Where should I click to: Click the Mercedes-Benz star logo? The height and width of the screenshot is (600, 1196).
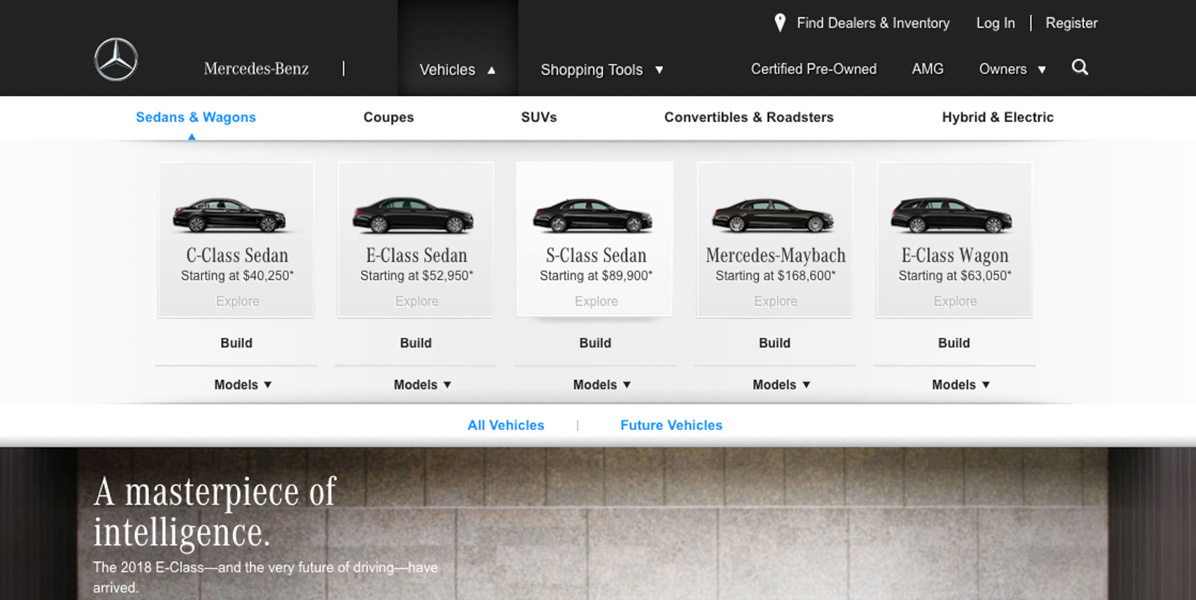pyautogui.click(x=116, y=60)
